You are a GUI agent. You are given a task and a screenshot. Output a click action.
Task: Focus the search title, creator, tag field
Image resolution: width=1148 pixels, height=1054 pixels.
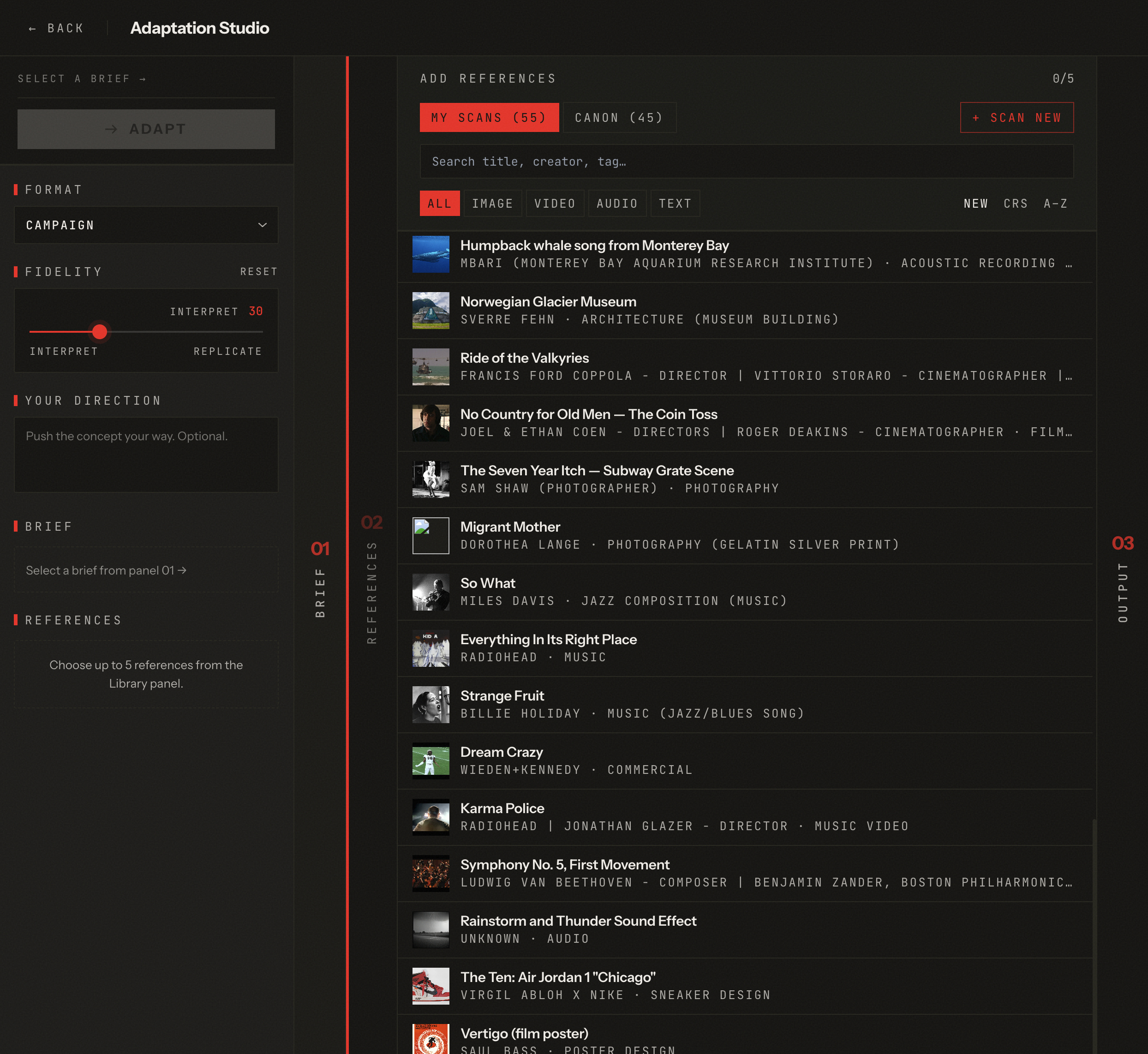(x=747, y=162)
